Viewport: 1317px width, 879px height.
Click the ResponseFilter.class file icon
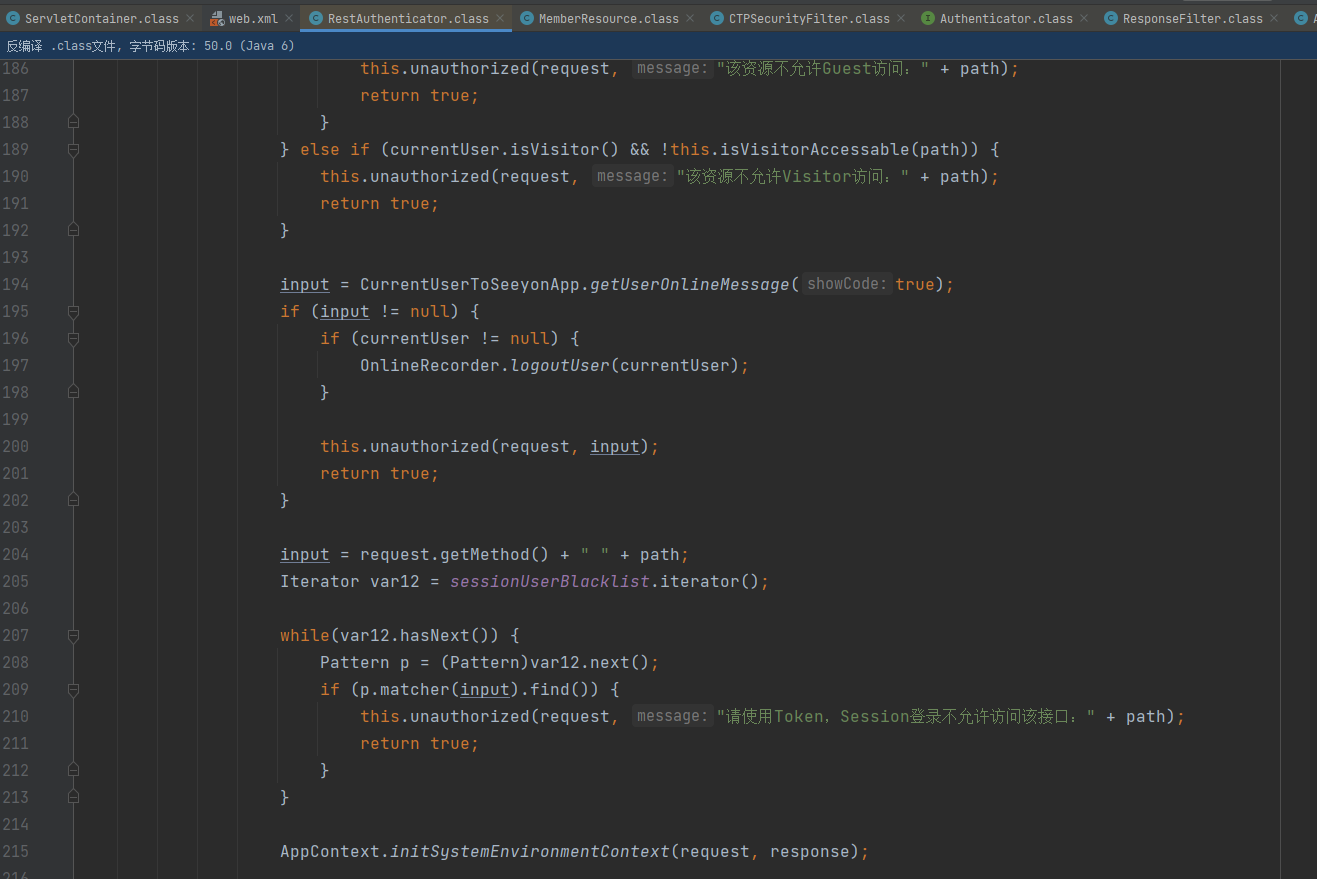coord(1111,18)
